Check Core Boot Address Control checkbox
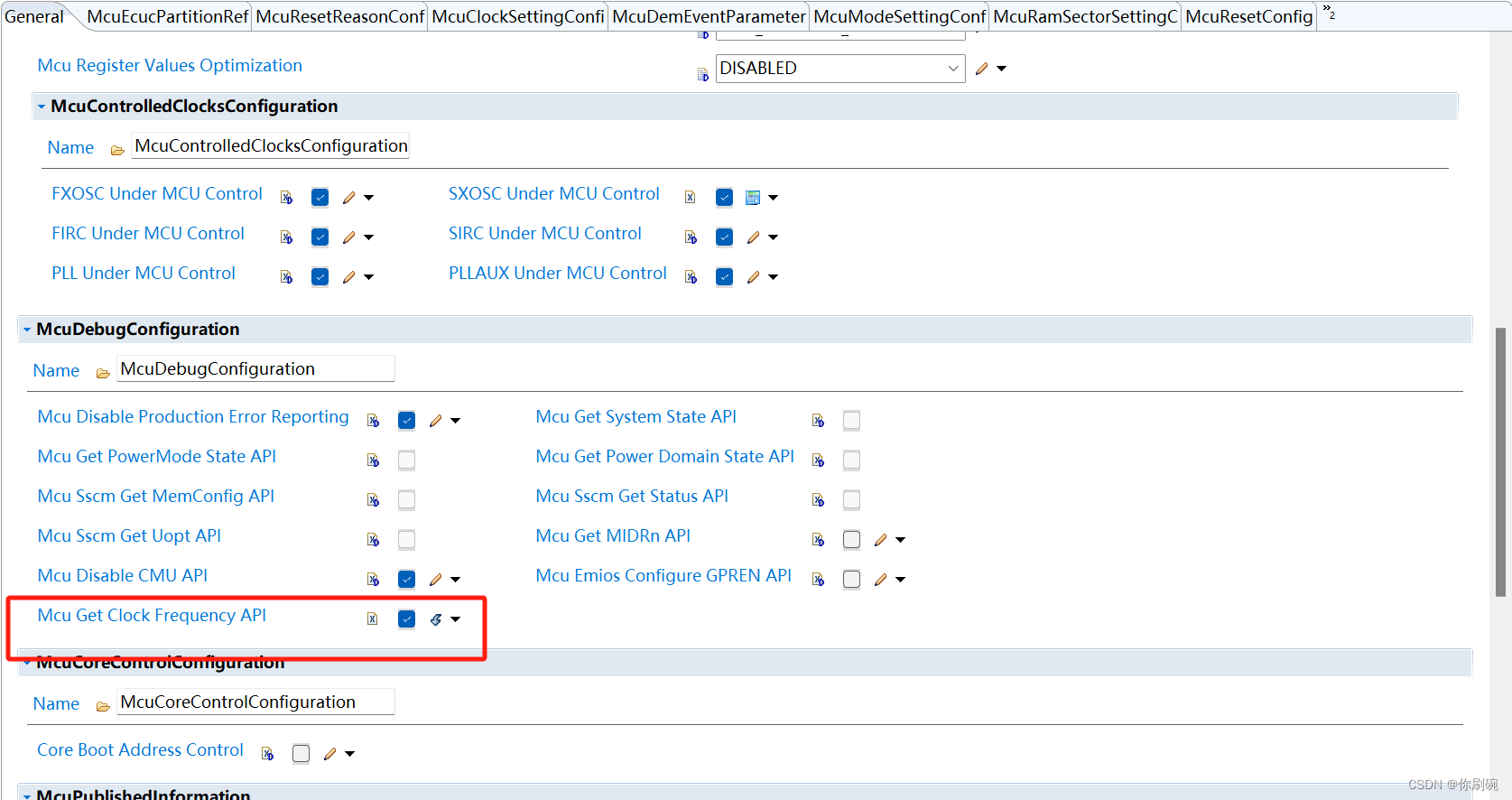 (301, 754)
